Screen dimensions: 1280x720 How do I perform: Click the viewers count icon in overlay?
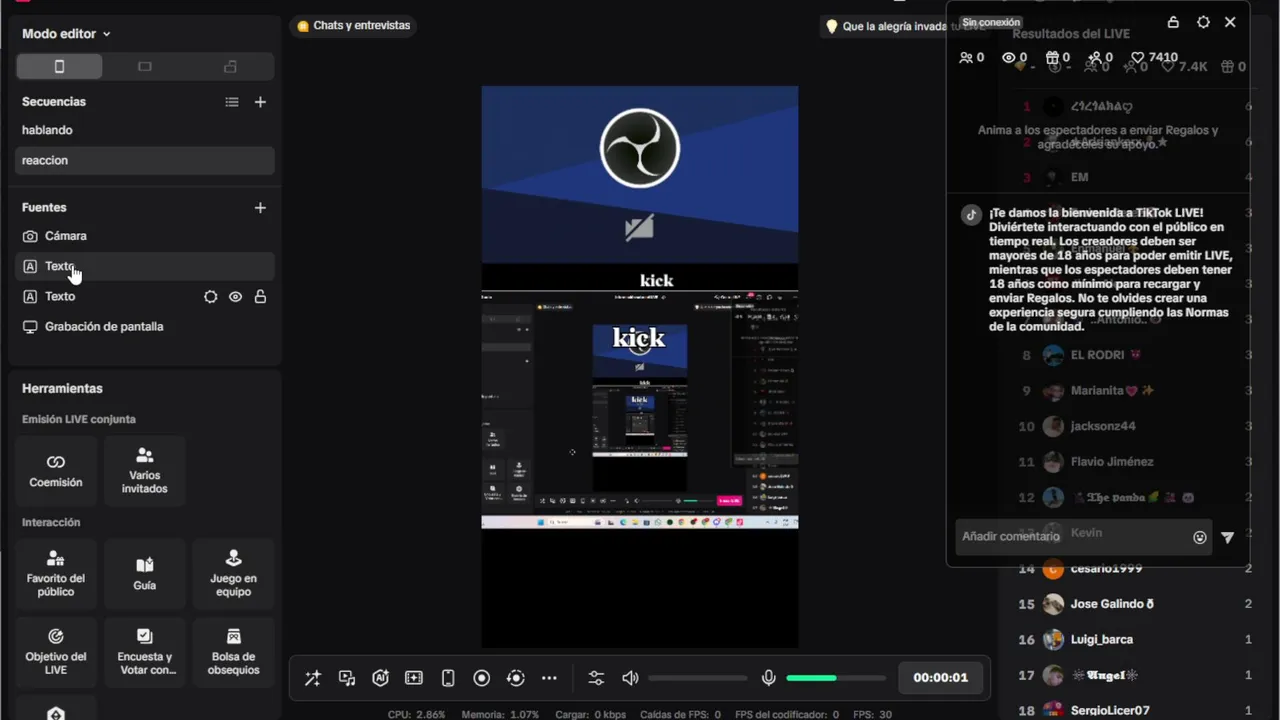pyautogui.click(x=966, y=58)
